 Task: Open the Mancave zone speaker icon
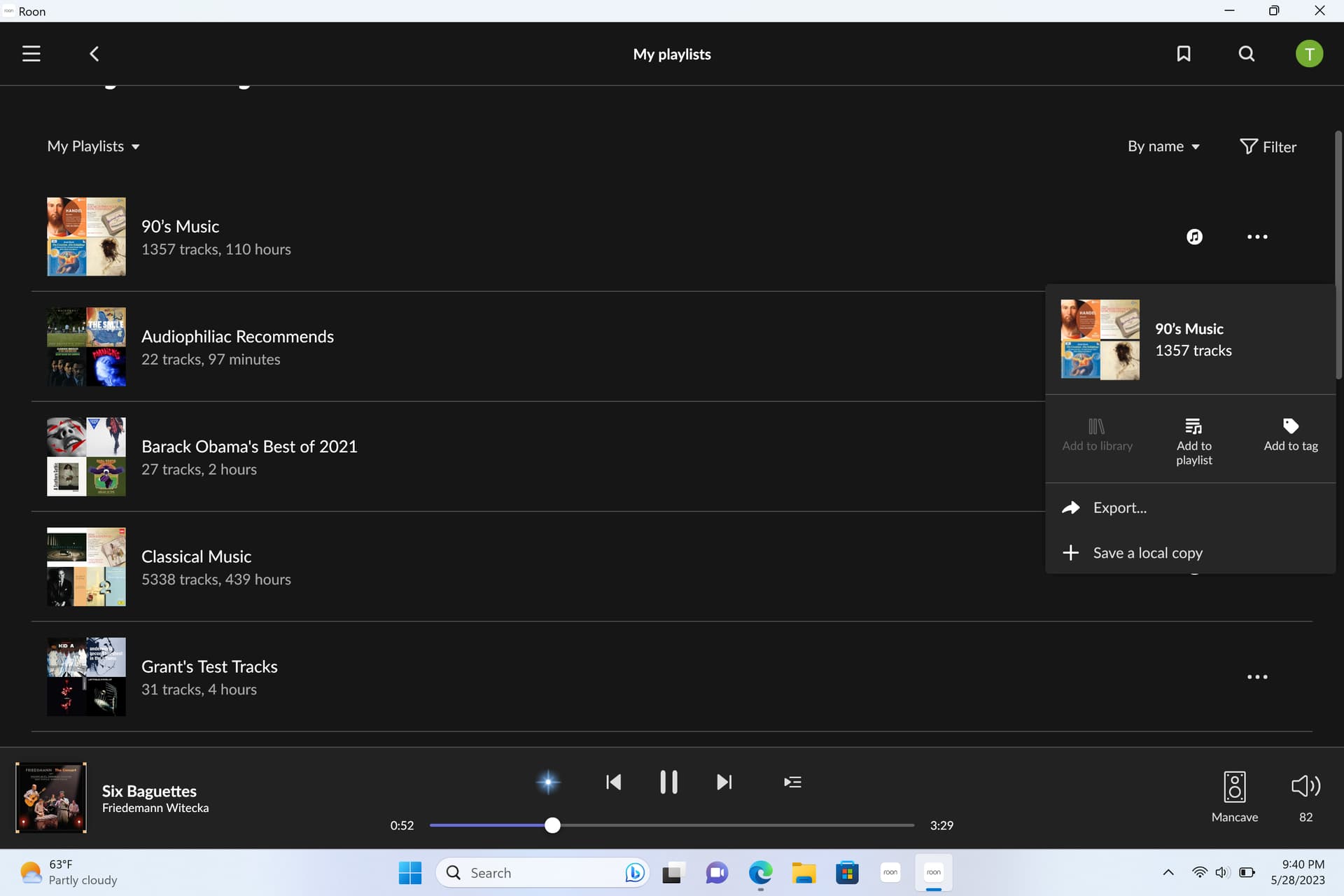pyautogui.click(x=1234, y=787)
